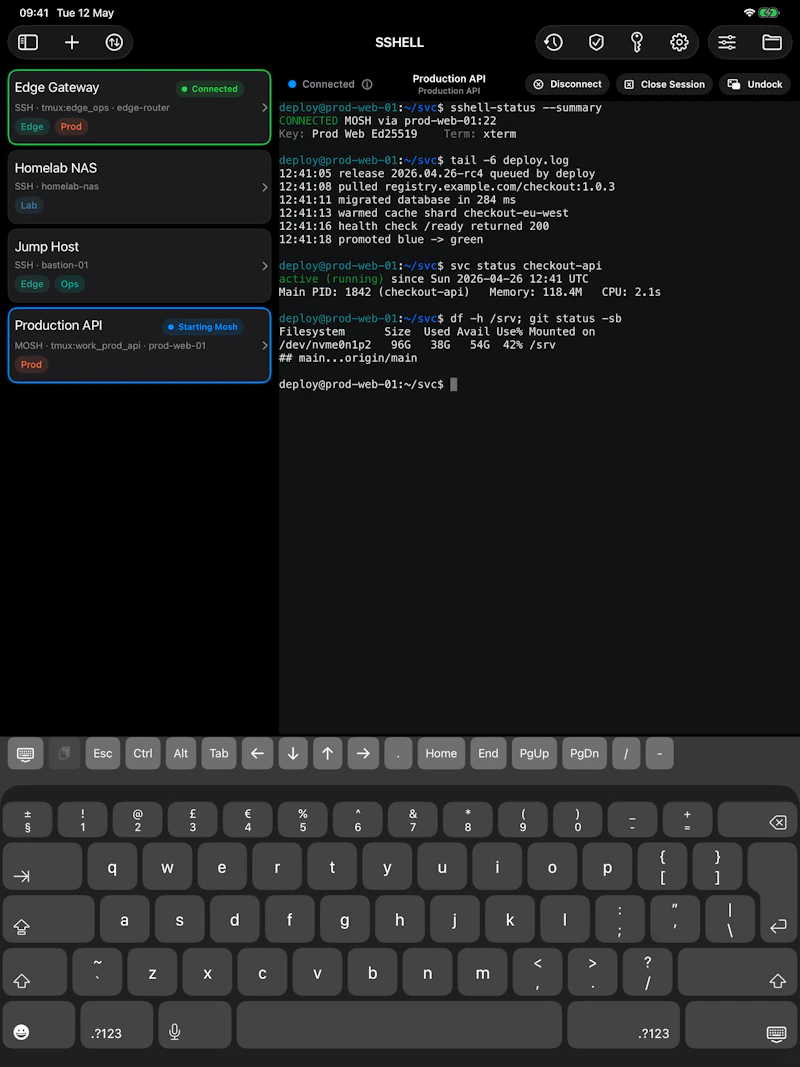
Task: Tap the microphone dictation key
Action: pyautogui.click(x=194, y=1025)
